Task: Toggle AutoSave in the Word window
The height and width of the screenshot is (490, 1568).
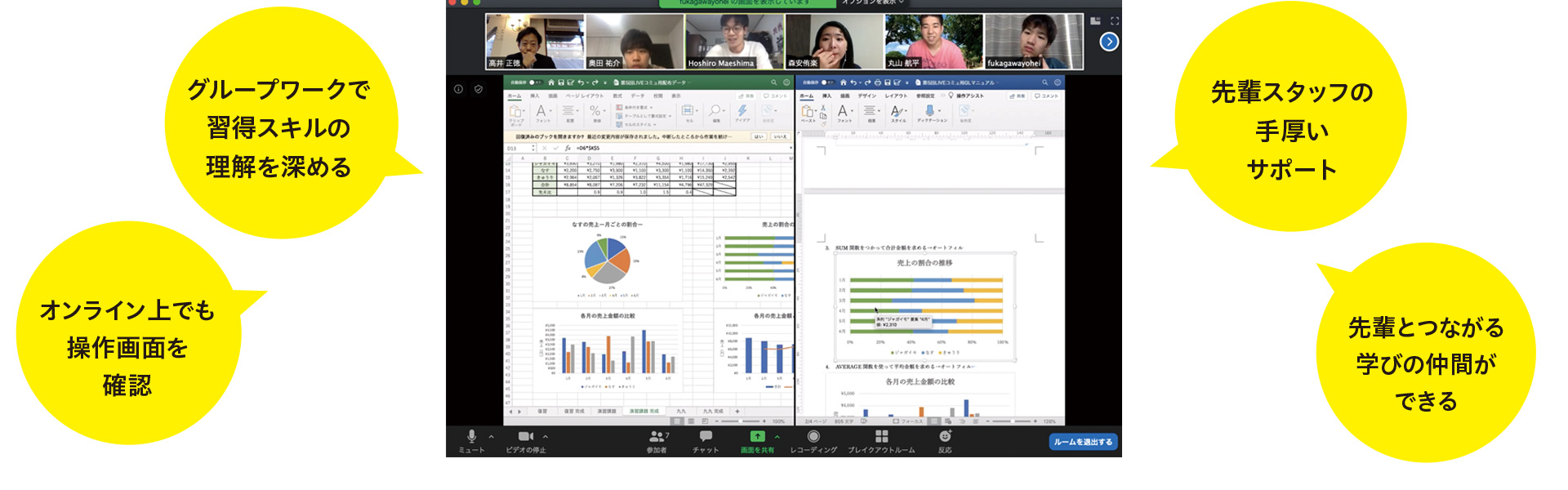Action: pyautogui.click(x=827, y=82)
